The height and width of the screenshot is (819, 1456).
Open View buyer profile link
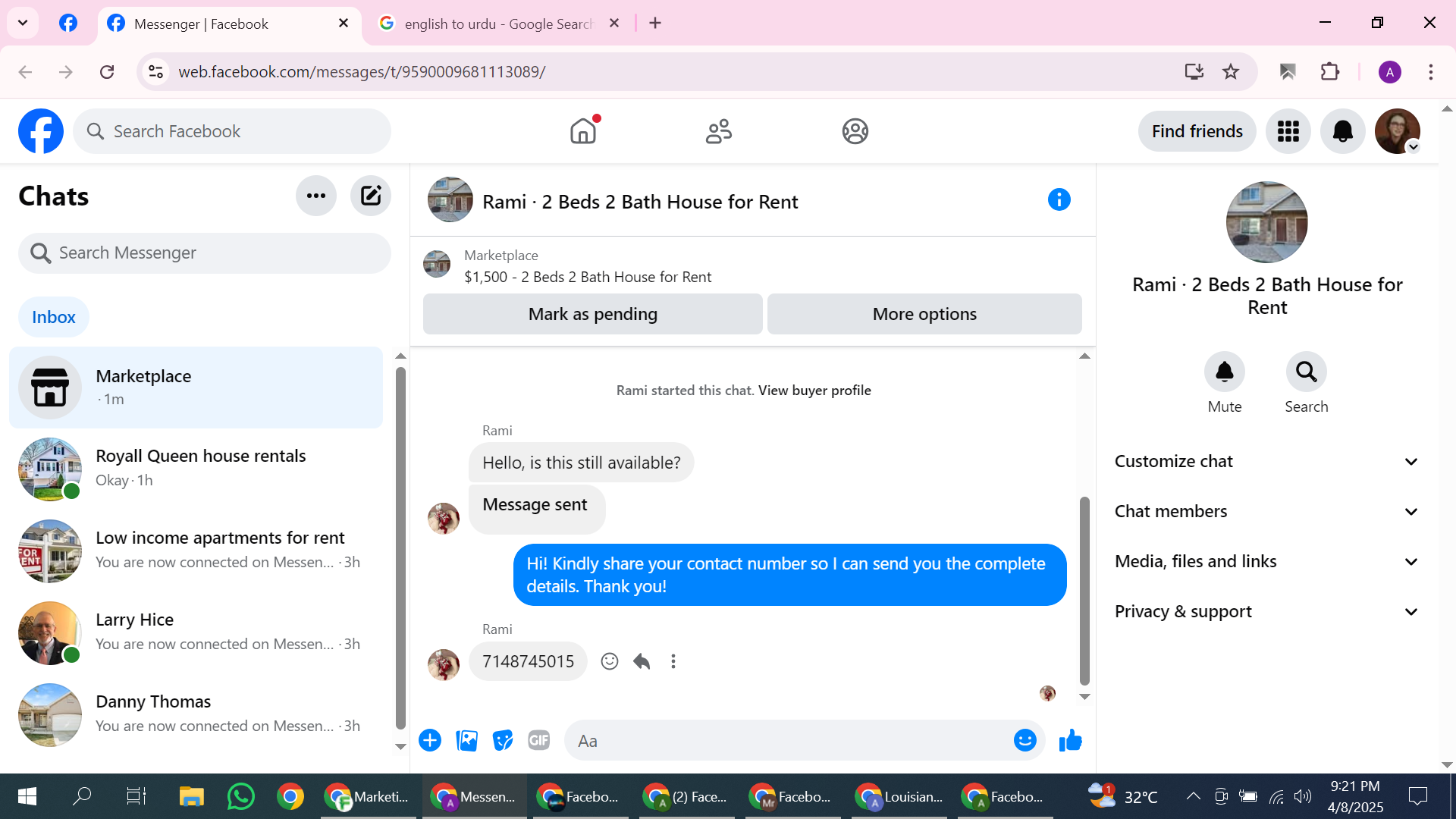coord(814,391)
